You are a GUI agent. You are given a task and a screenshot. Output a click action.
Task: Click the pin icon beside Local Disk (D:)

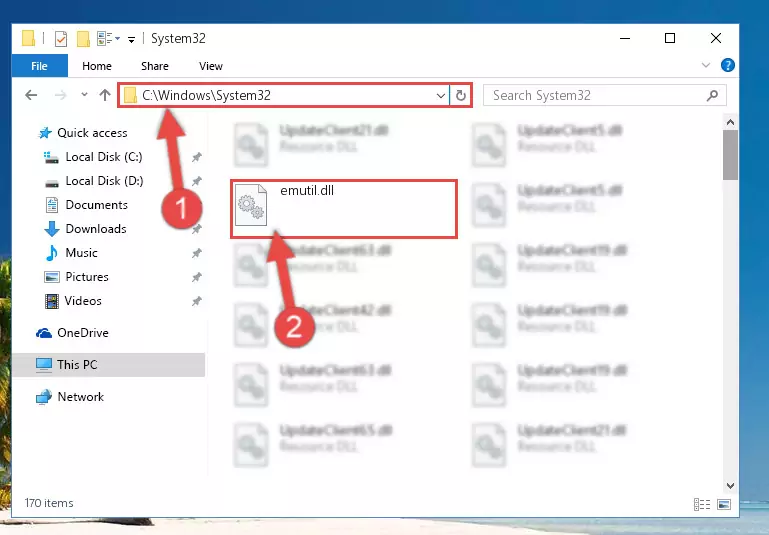196,181
